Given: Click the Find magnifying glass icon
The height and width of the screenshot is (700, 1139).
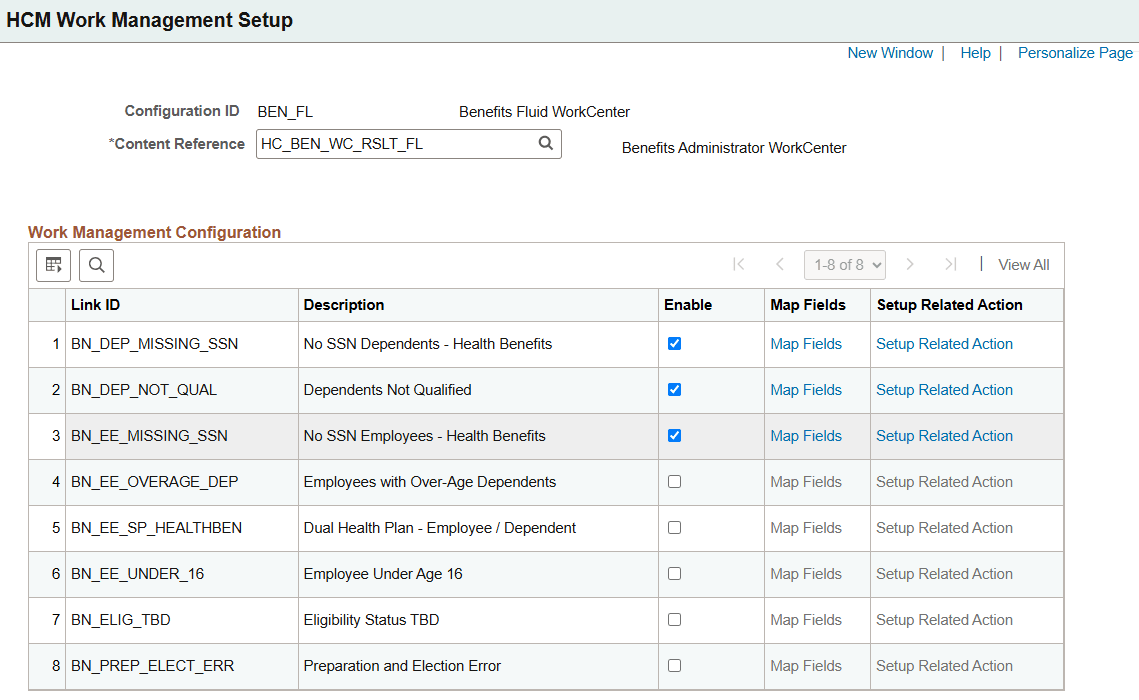Looking at the screenshot, I should 96,264.
